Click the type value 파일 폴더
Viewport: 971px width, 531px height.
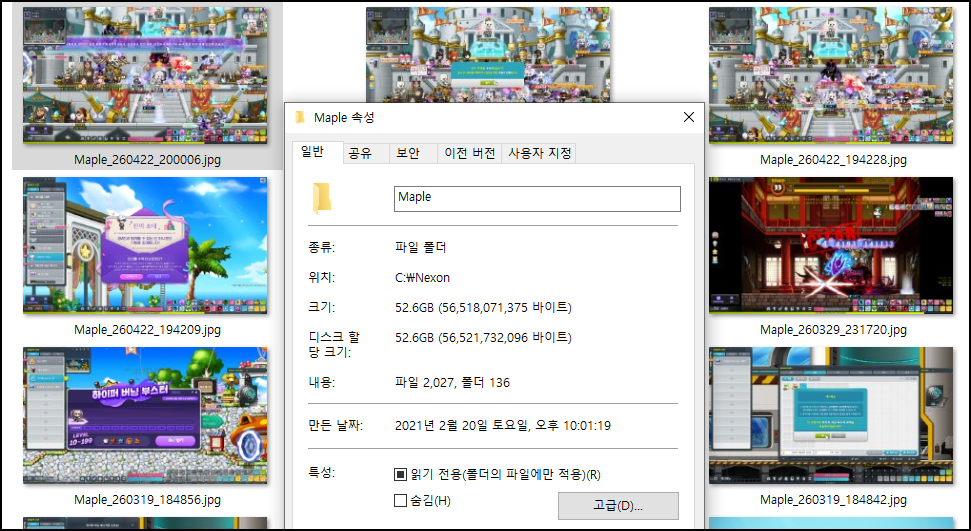(x=420, y=247)
